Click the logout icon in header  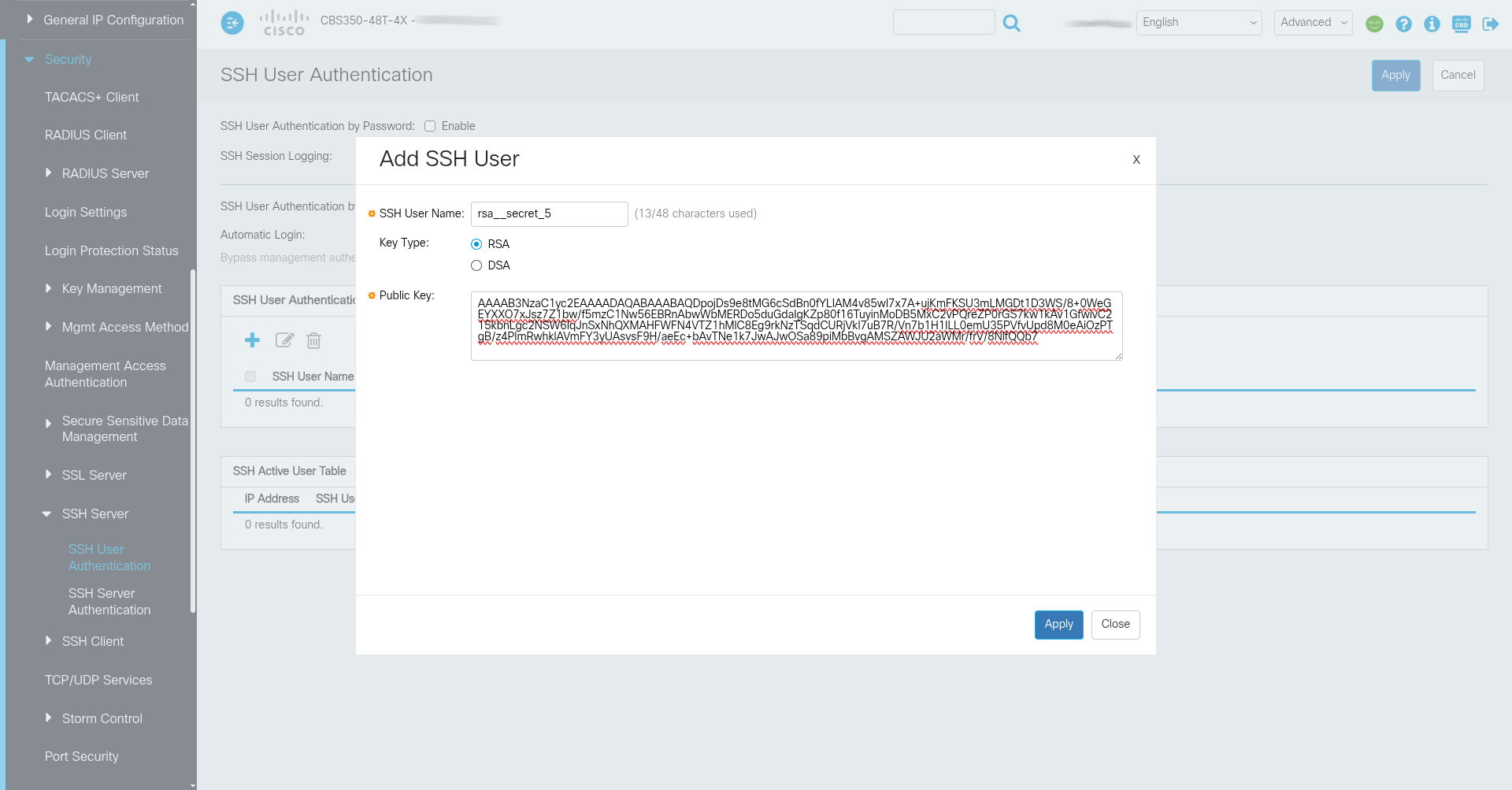click(1490, 24)
